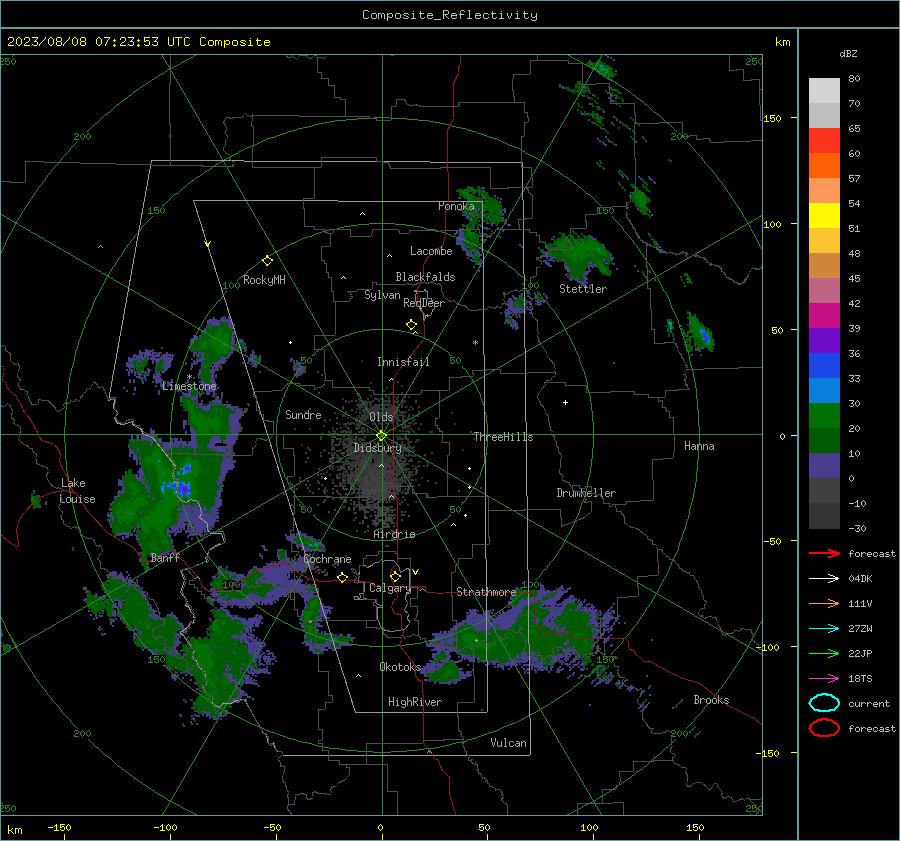Select the bright green 20–30 dBZ swatch
Viewport: 900px width, 841px height.
[x=824, y=416]
